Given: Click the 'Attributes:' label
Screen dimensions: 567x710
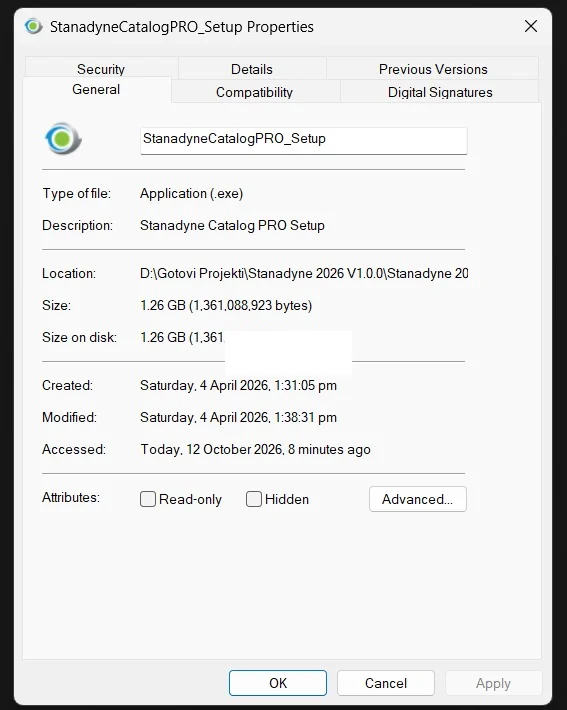Looking at the screenshot, I should (x=71, y=497).
